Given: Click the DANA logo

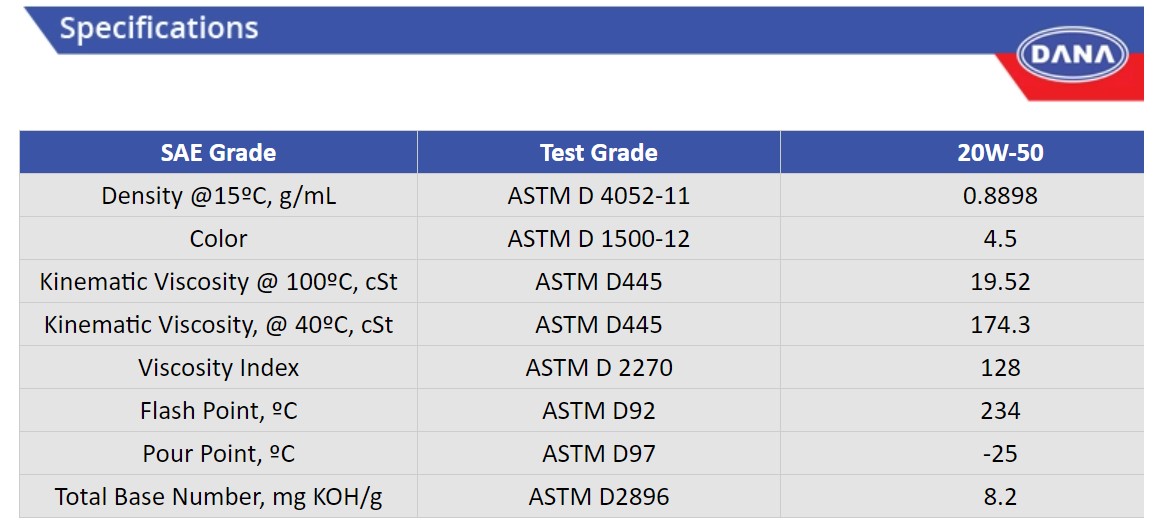Looking at the screenshot, I should 1072,55.
